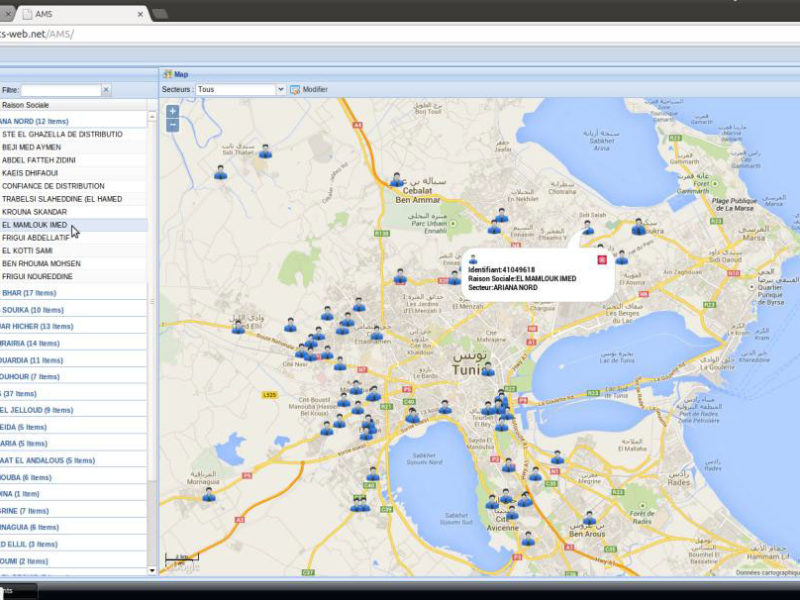Viewport: 800px width, 600px height.
Task: Clear the Filtre field with the X icon
Action: coord(106,90)
